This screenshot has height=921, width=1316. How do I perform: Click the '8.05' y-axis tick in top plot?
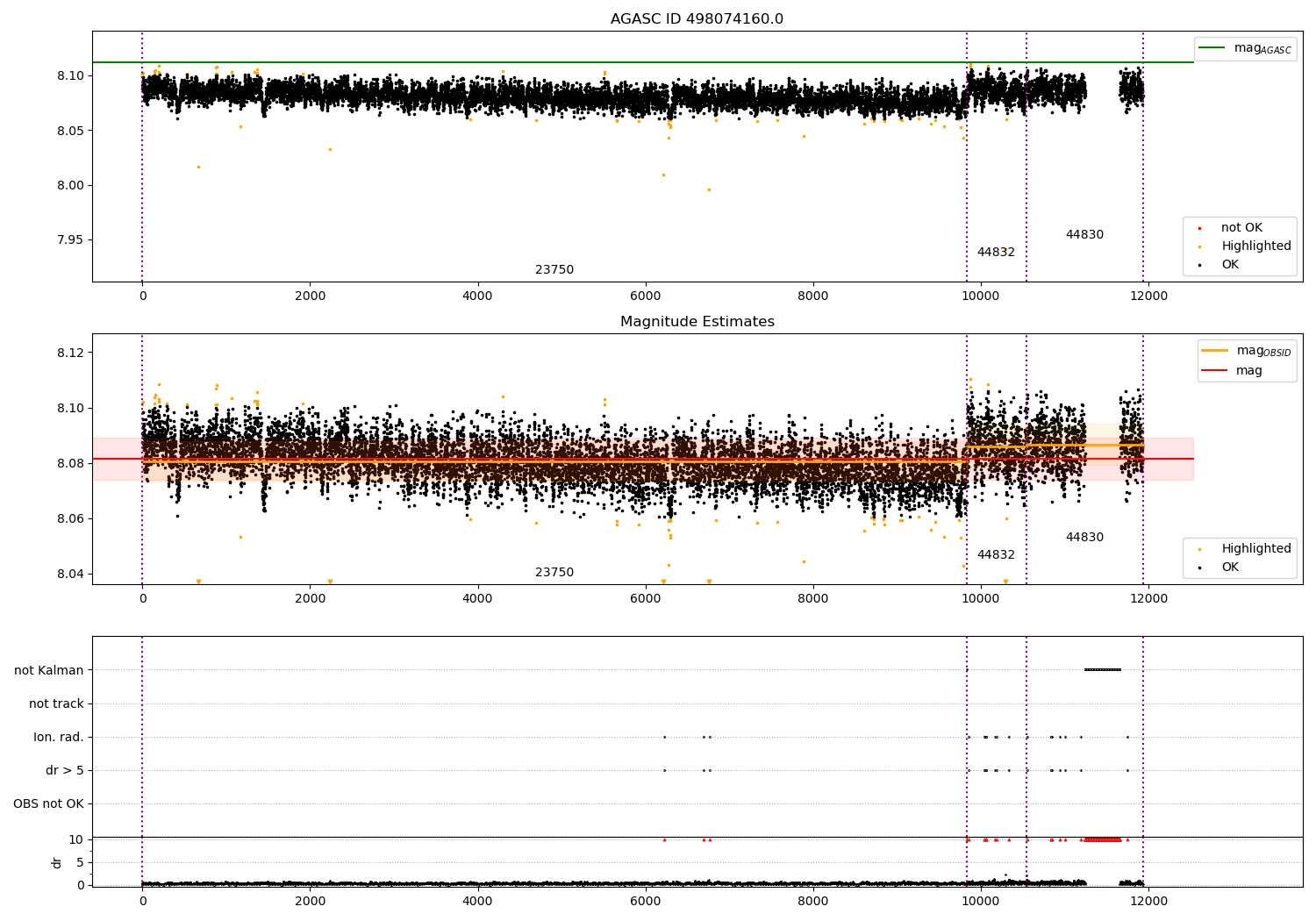point(71,132)
